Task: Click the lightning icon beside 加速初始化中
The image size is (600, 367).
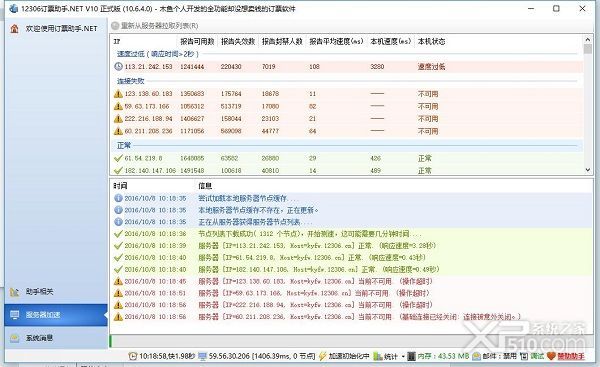Action: click(323, 356)
